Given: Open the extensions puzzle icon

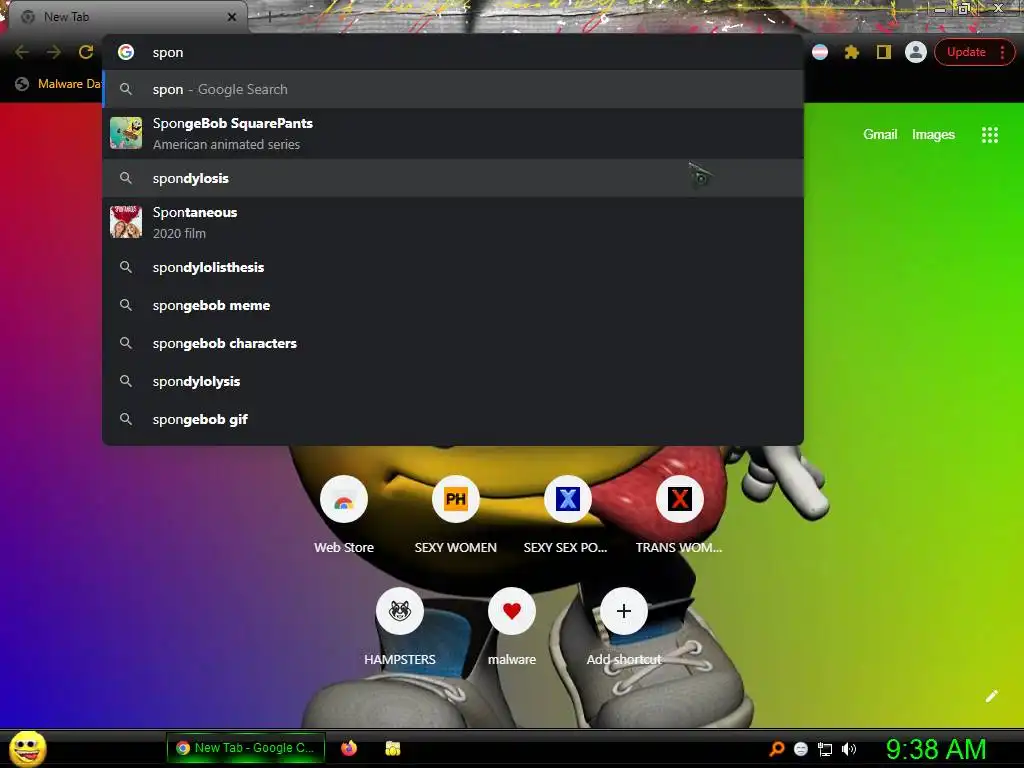Looking at the screenshot, I should [852, 52].
